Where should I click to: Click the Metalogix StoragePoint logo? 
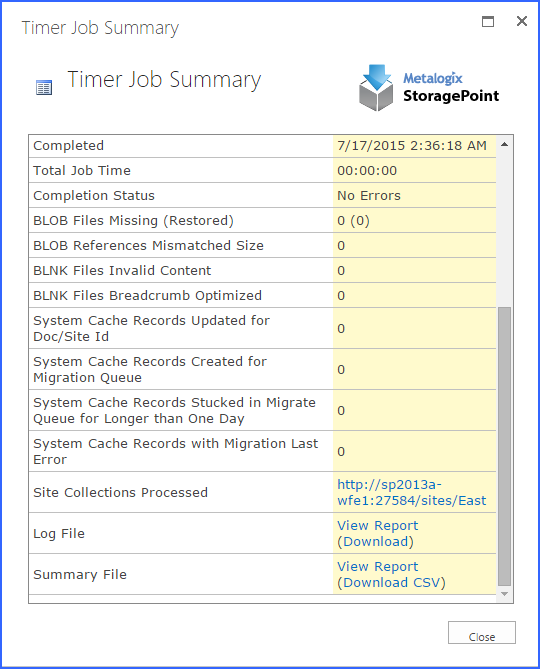coord(429,88)
